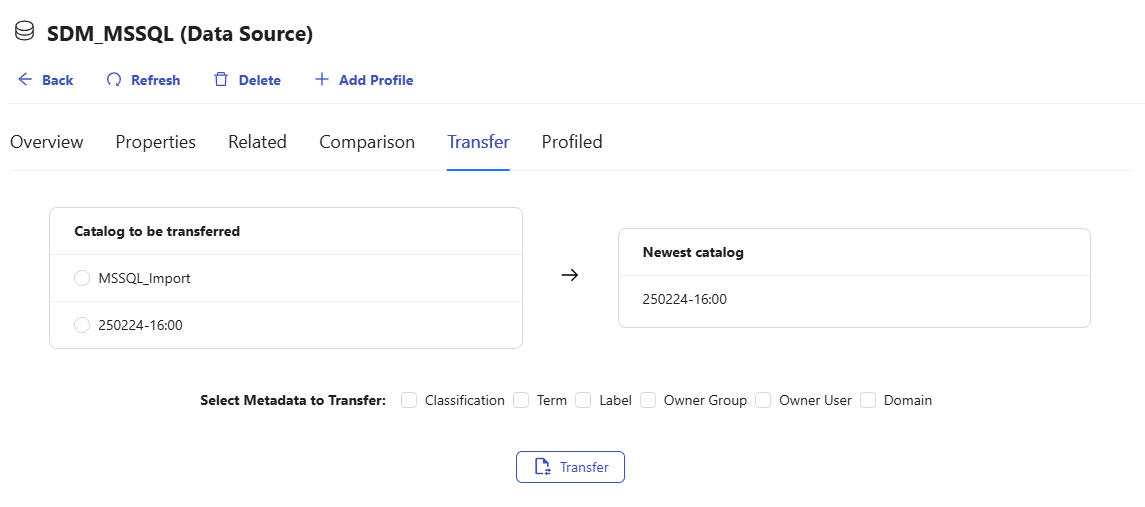The width and height of the screenshot is (1145, 507).
Task: Select the 250224-16:00 catalog radio button
Action: coord(82,325)
